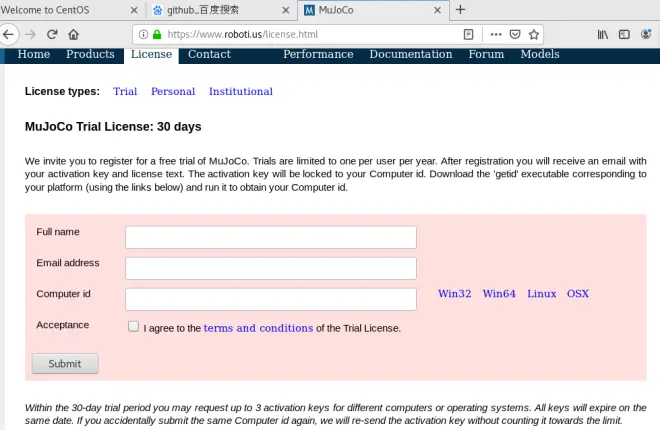Image resolution: width=660 pixels, height=430 pixels.
Task: Open the browser home page
Action: [74, 35]
